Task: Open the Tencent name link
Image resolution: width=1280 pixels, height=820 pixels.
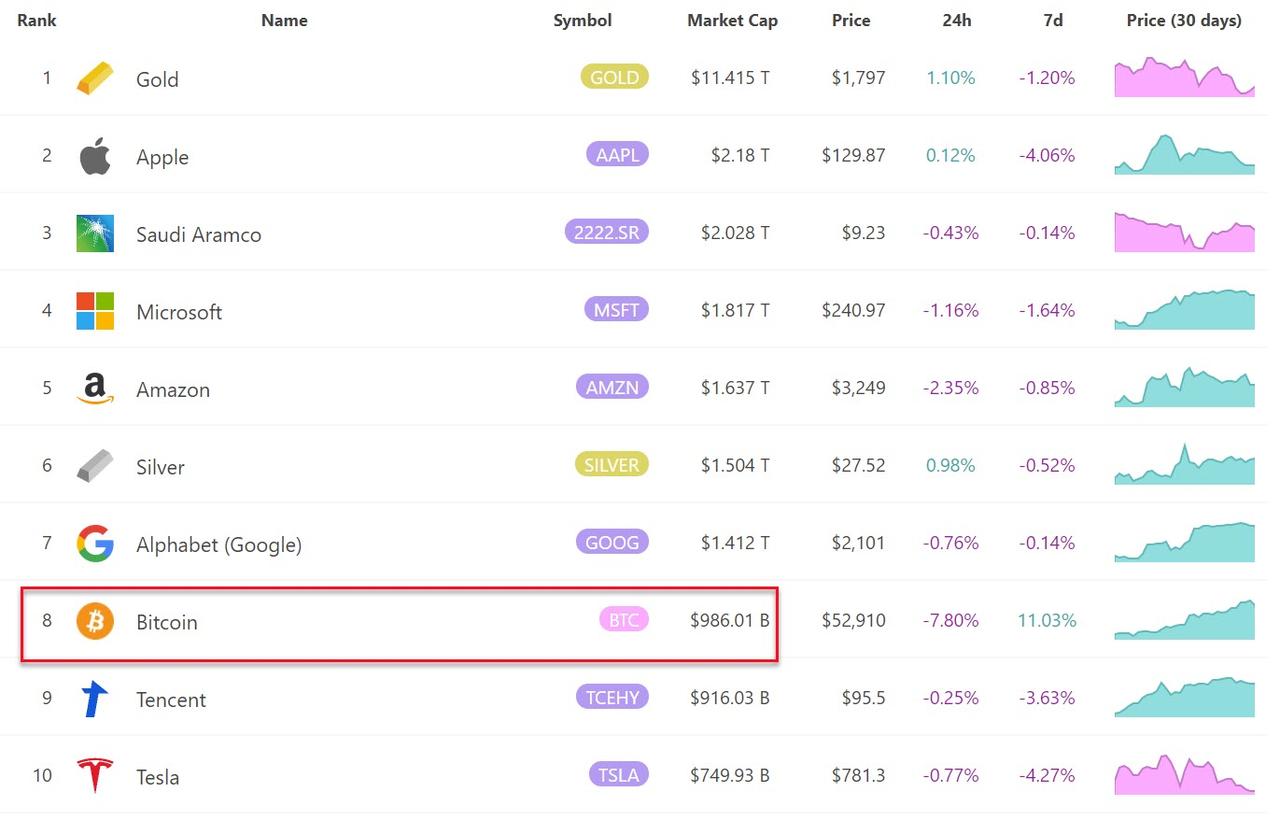Action: (171, 700)
